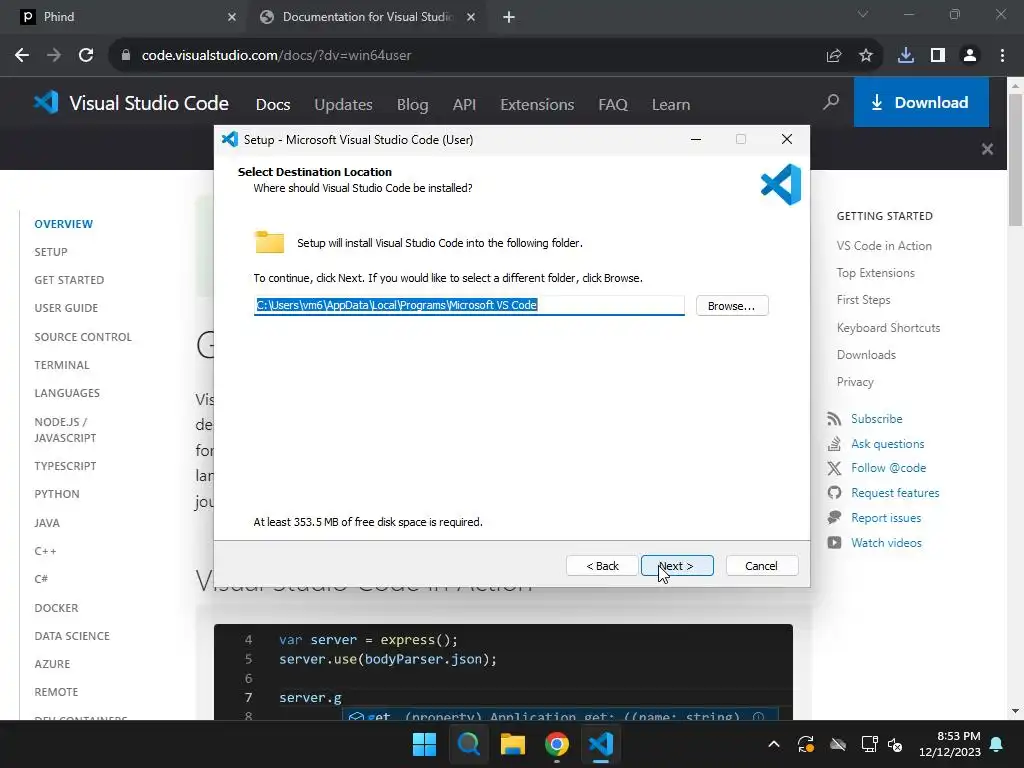
Task: Open Terminal in docs sidebar
Action: 62,365
